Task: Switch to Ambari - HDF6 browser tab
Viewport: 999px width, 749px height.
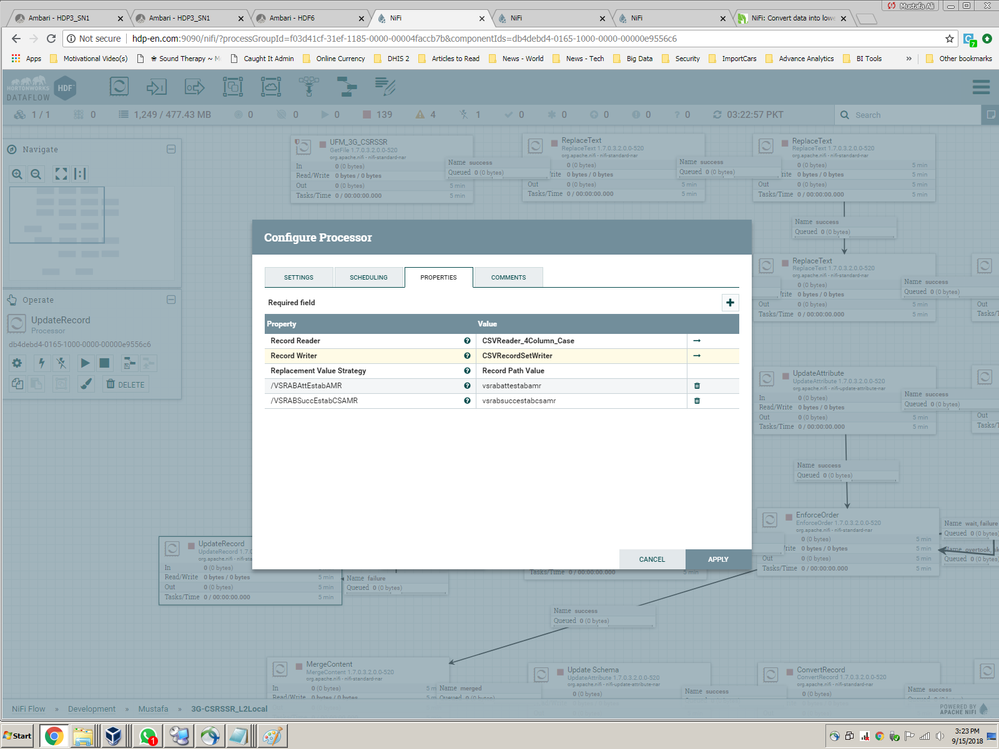Action: pos(309,18)
